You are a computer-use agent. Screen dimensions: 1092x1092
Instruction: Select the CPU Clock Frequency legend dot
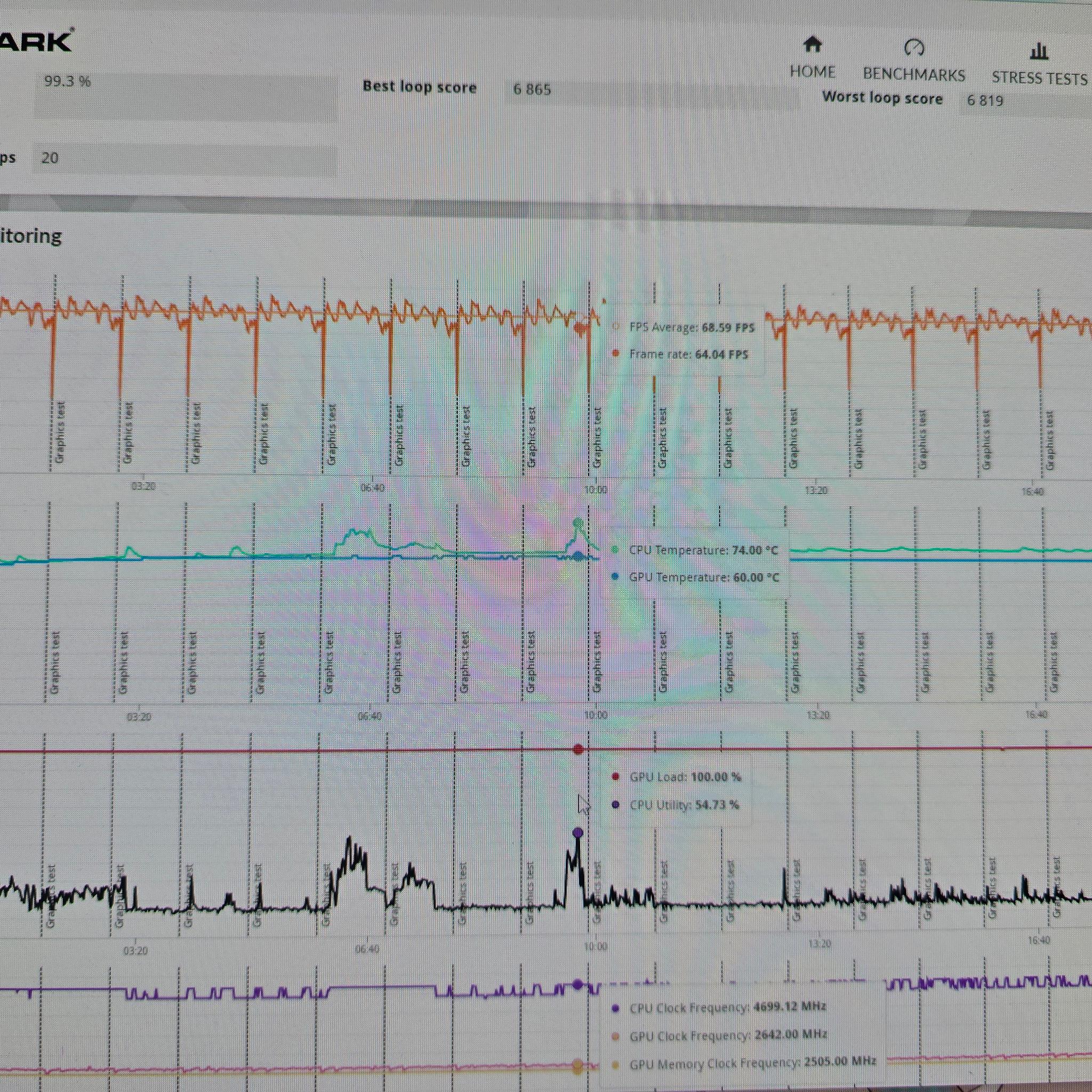click(x=615, y=1008)
